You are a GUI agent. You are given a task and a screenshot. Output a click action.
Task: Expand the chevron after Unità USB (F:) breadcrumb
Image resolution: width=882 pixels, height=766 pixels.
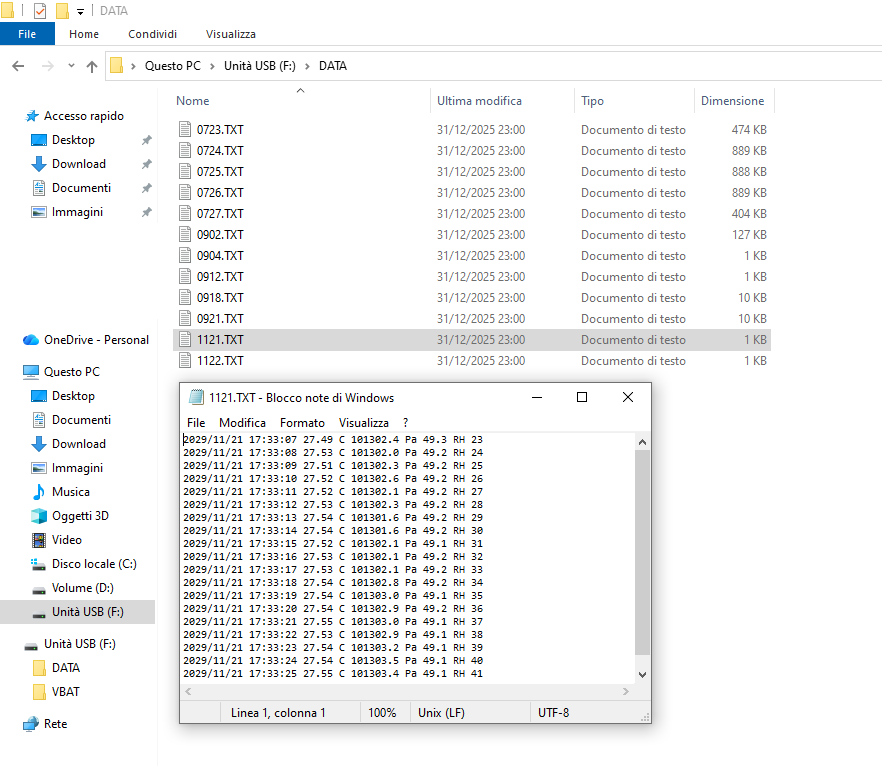click(307, 66)
